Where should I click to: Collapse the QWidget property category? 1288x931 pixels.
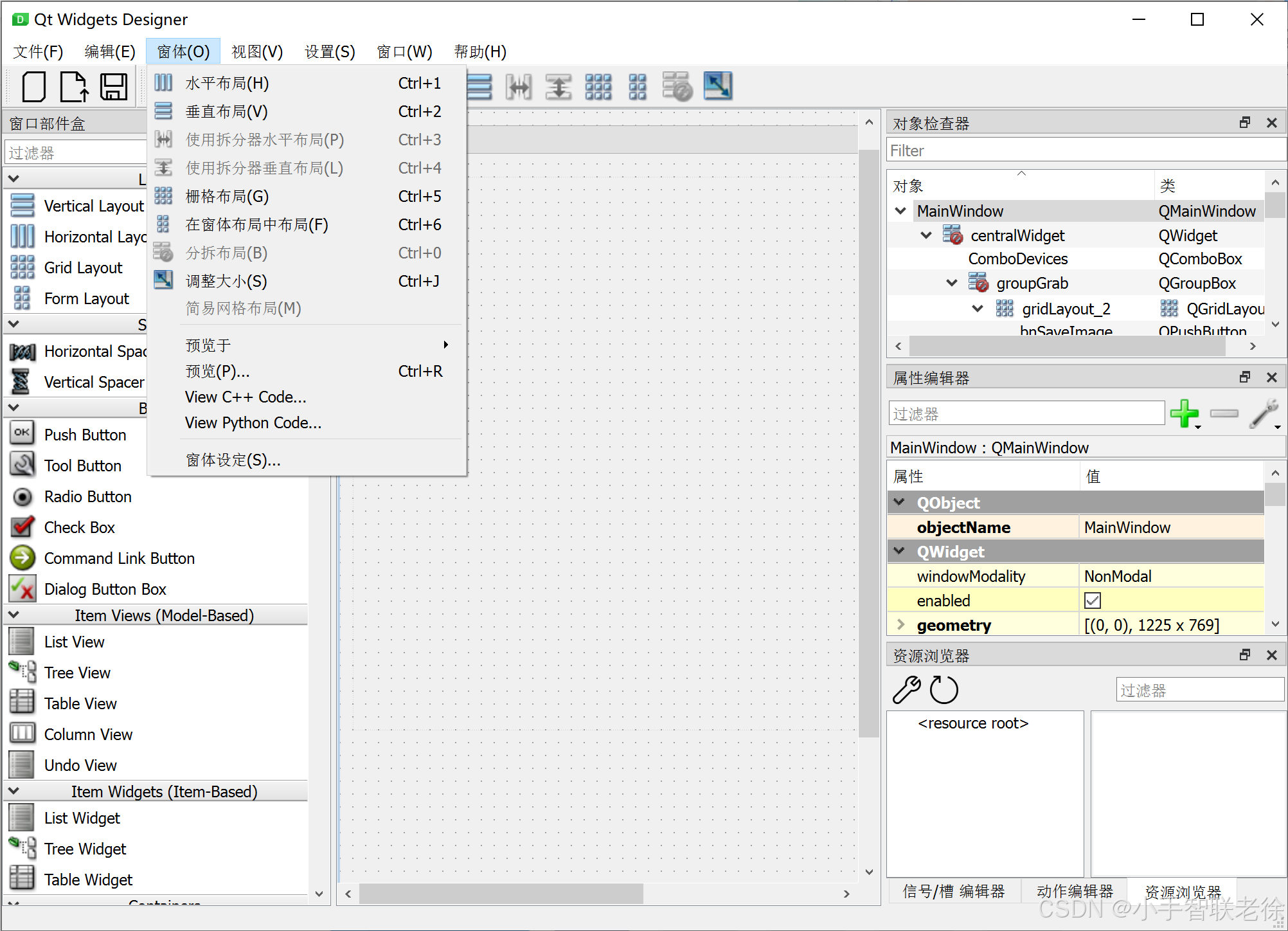[x=899, y=551]
